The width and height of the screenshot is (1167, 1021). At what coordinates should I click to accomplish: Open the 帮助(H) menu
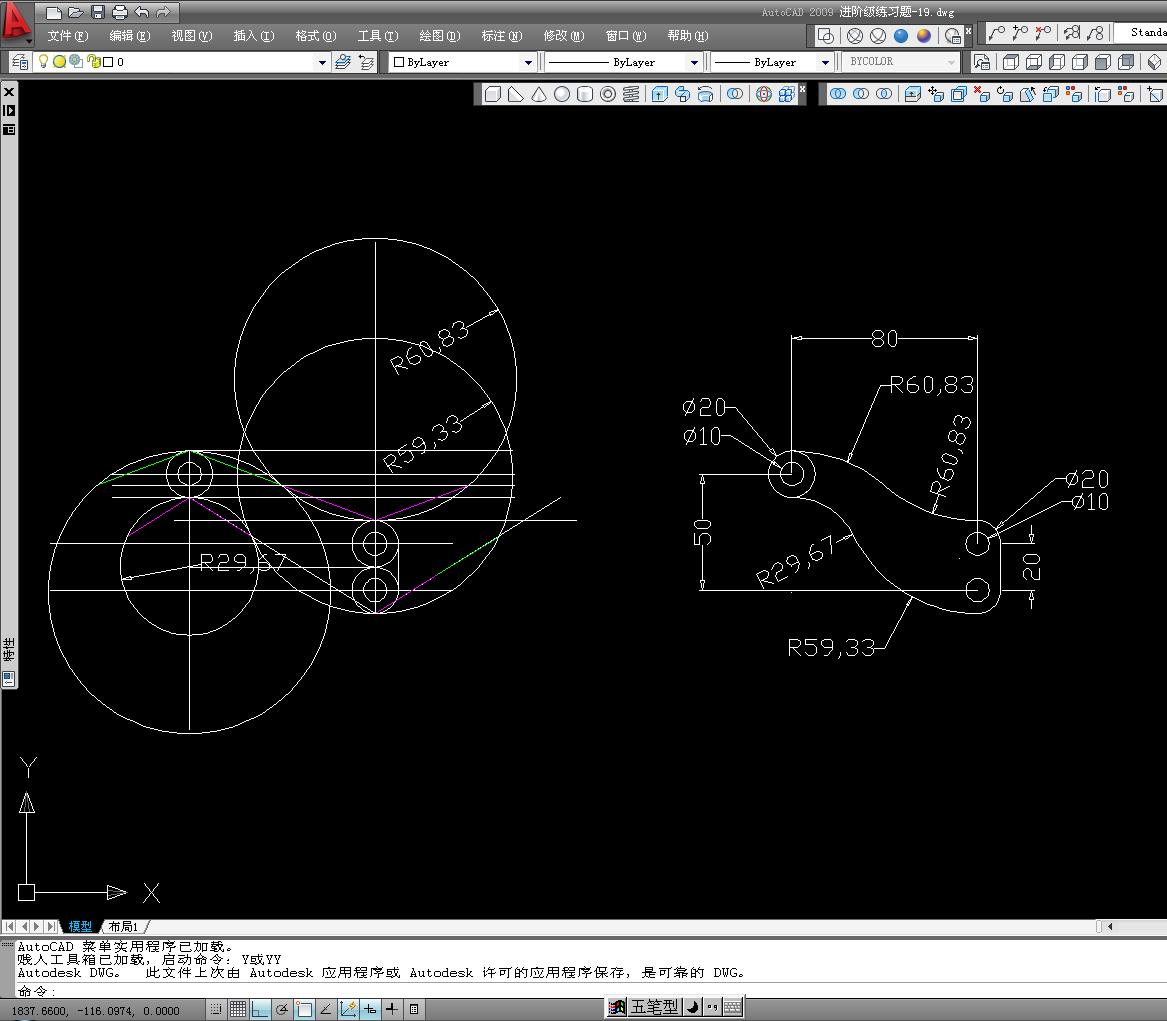pos(688,36)
